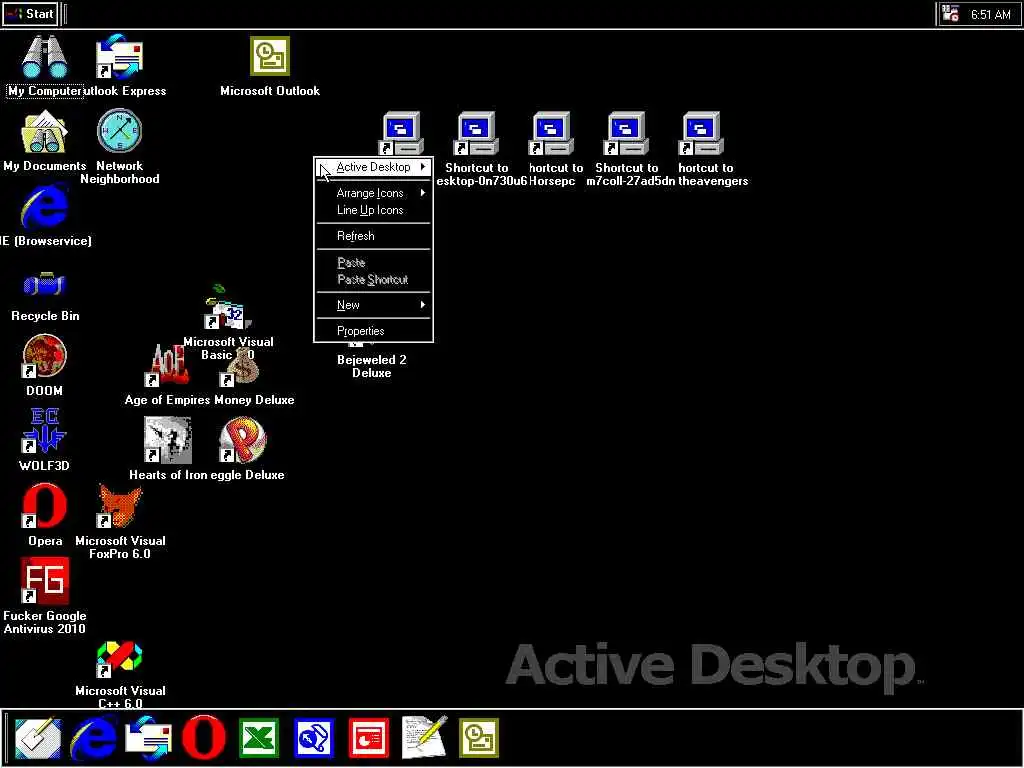Launch Internet Explorer from bottom bar
The height and width of the screenshot is (768, 1024).
(95, 738)
